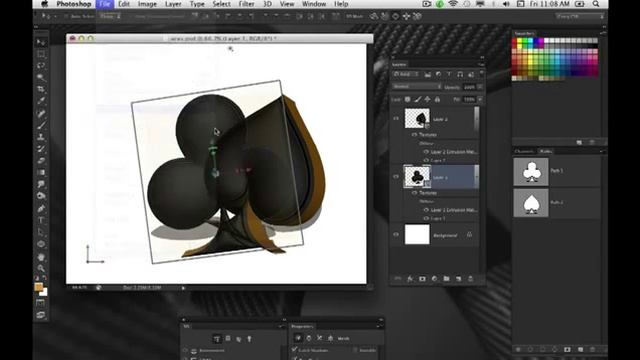Open the Layer menu
Viewport: 640px width, 360px height.
pos(173,4)
